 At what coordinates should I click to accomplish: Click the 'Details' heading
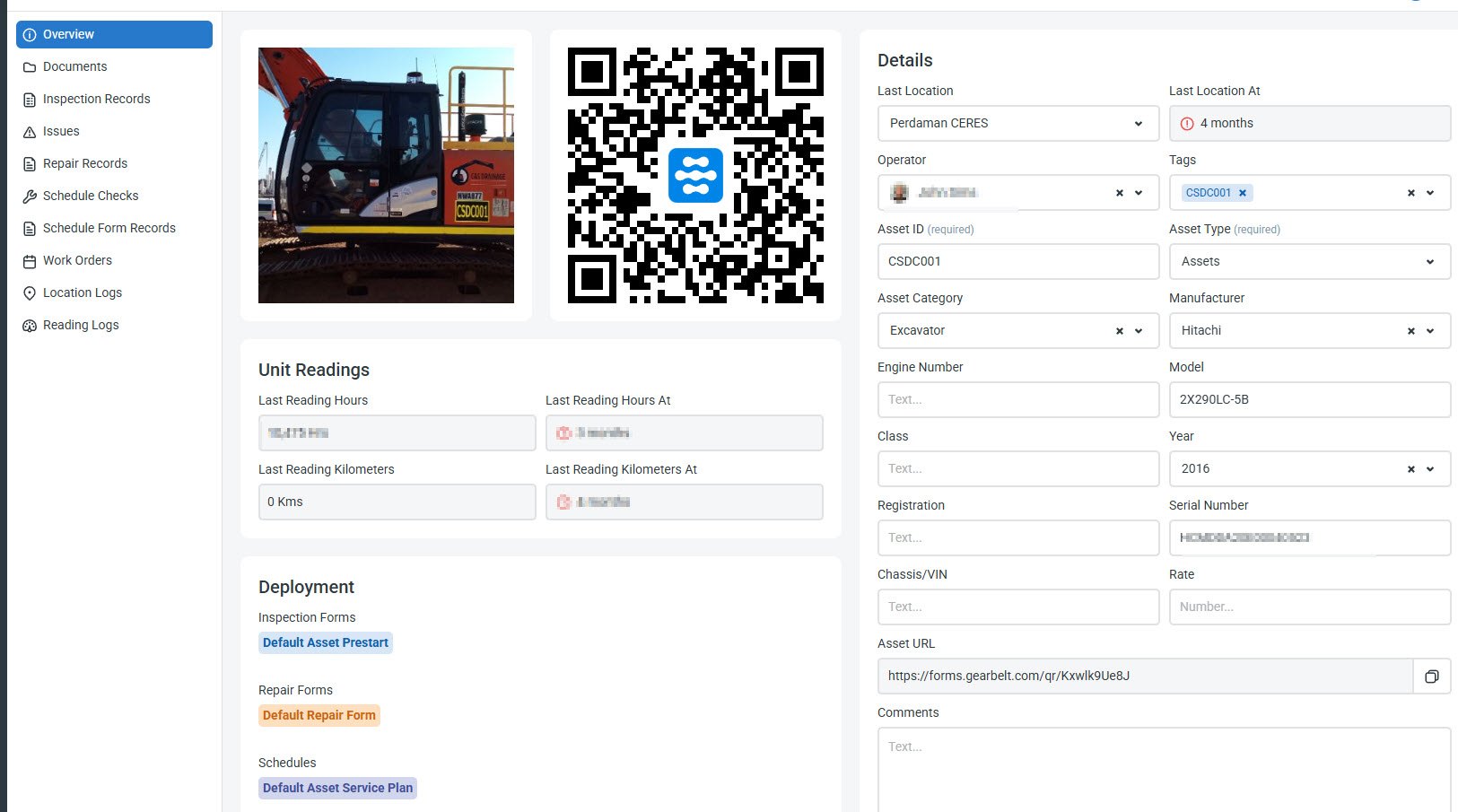(904, 60)
